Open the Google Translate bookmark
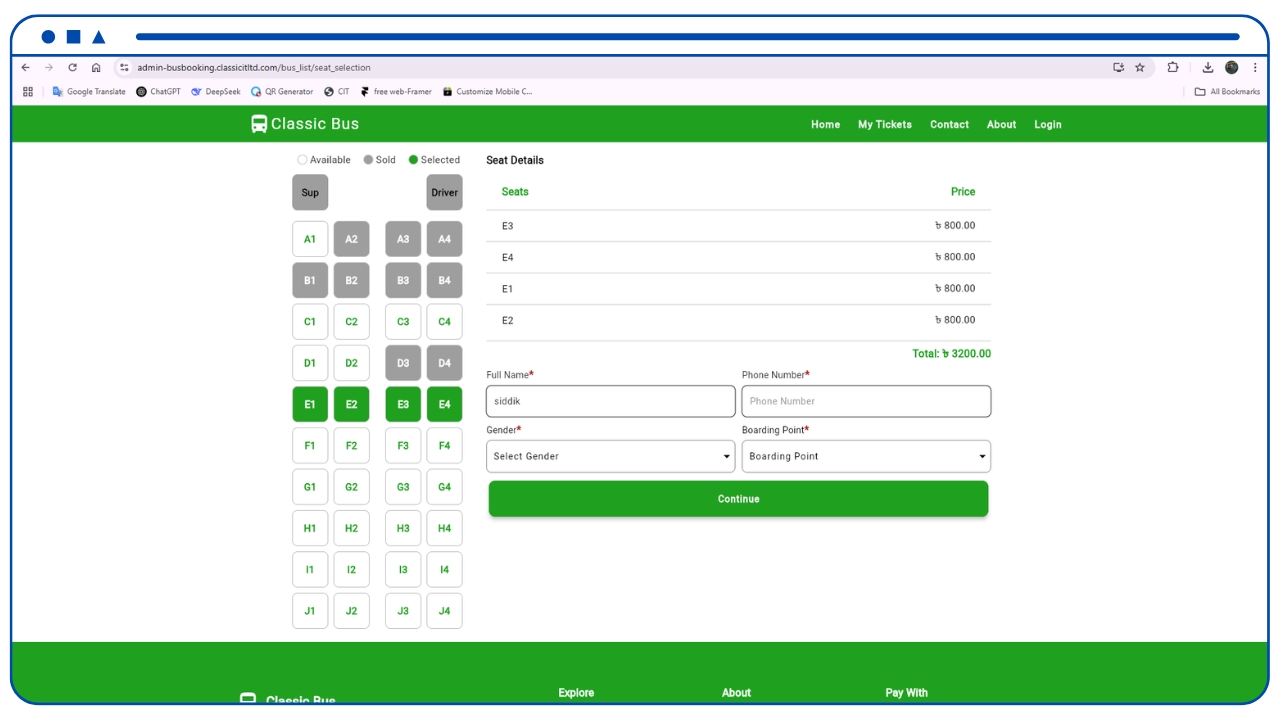The height and width of the screenshot is (720, 1280). click(x=89, y=92)
